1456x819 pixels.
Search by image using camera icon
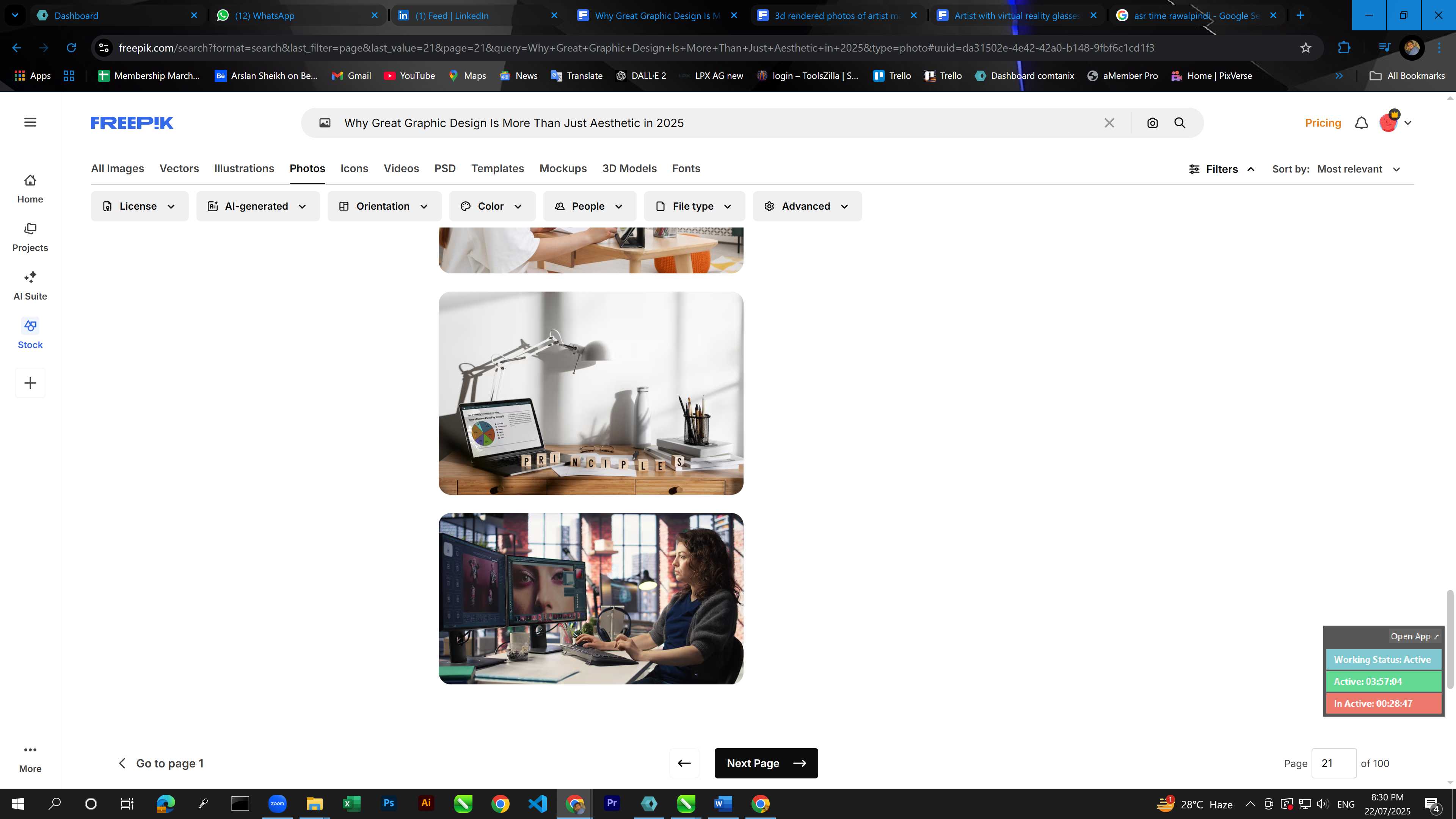pyautogui.click(x=1153, y=122)
